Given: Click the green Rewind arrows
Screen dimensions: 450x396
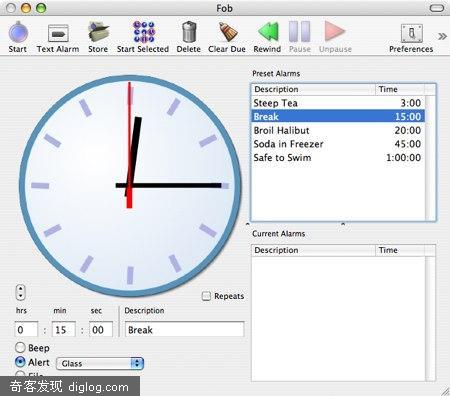Looking at the screenshot, I should click(x=268, y=32).
